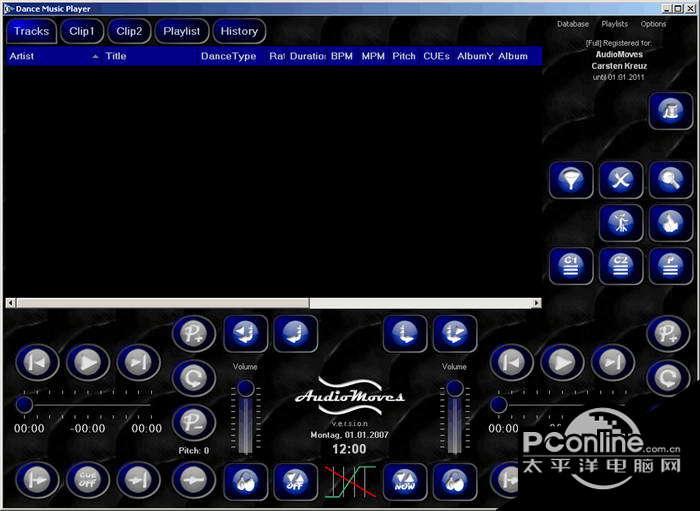Click the fade NOW button

click(x=404, y=482)
